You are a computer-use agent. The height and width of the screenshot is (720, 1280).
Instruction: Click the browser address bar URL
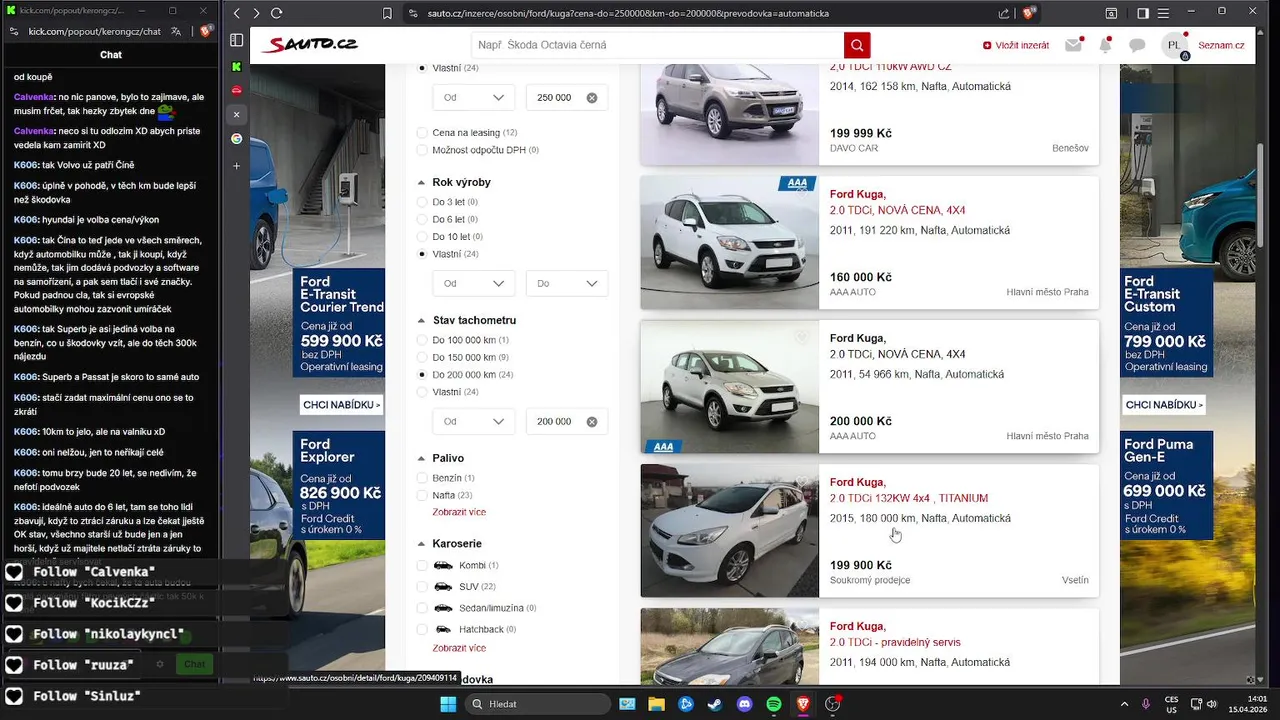coord(628,13)
